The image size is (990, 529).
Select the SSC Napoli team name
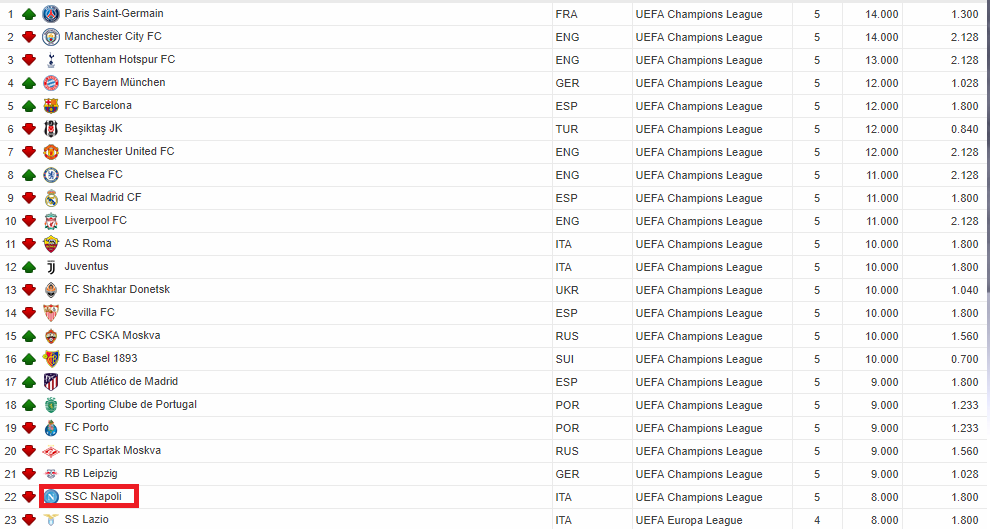pyautogui.click(x=92, y=497)
